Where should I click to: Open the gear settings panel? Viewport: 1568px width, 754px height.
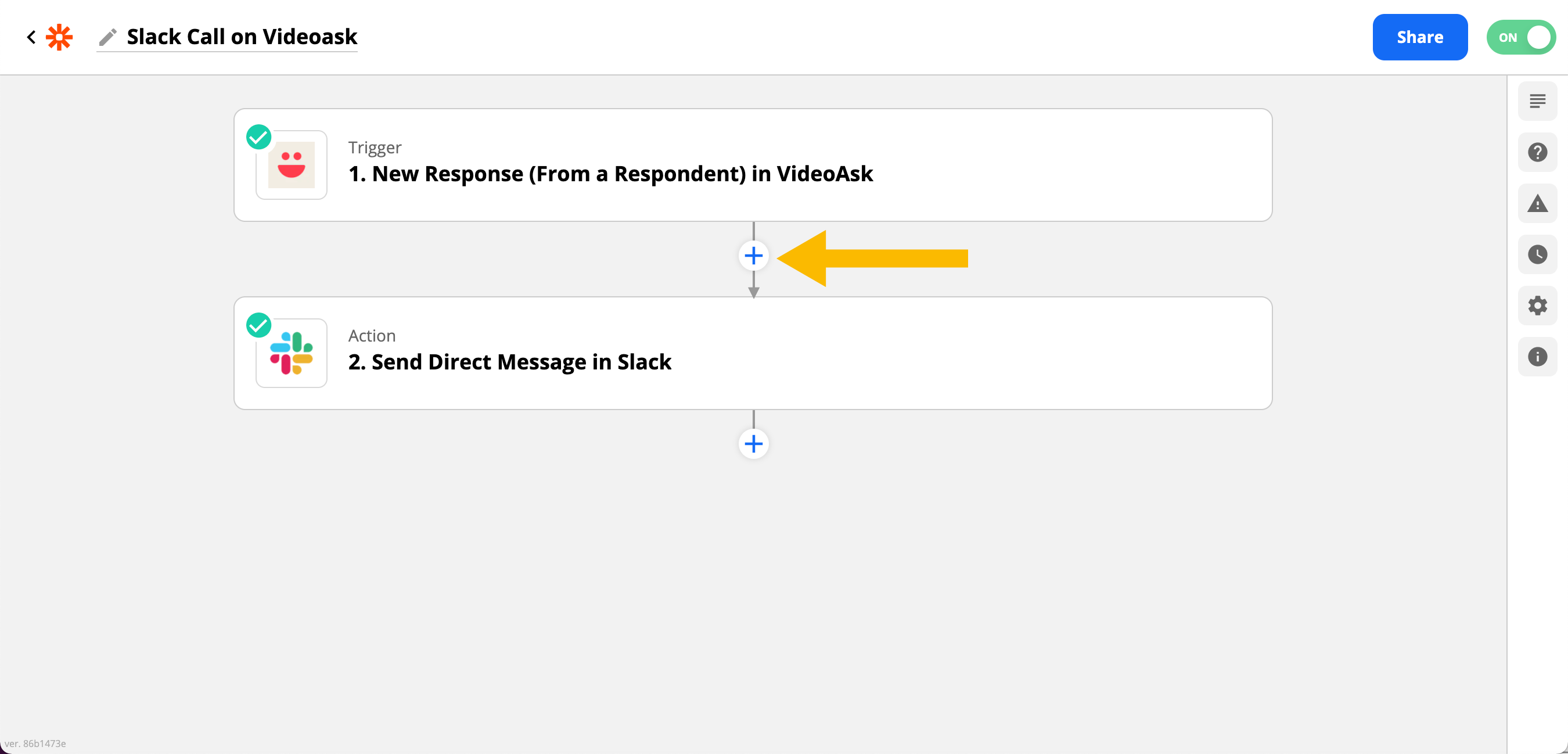(1537, 306)
